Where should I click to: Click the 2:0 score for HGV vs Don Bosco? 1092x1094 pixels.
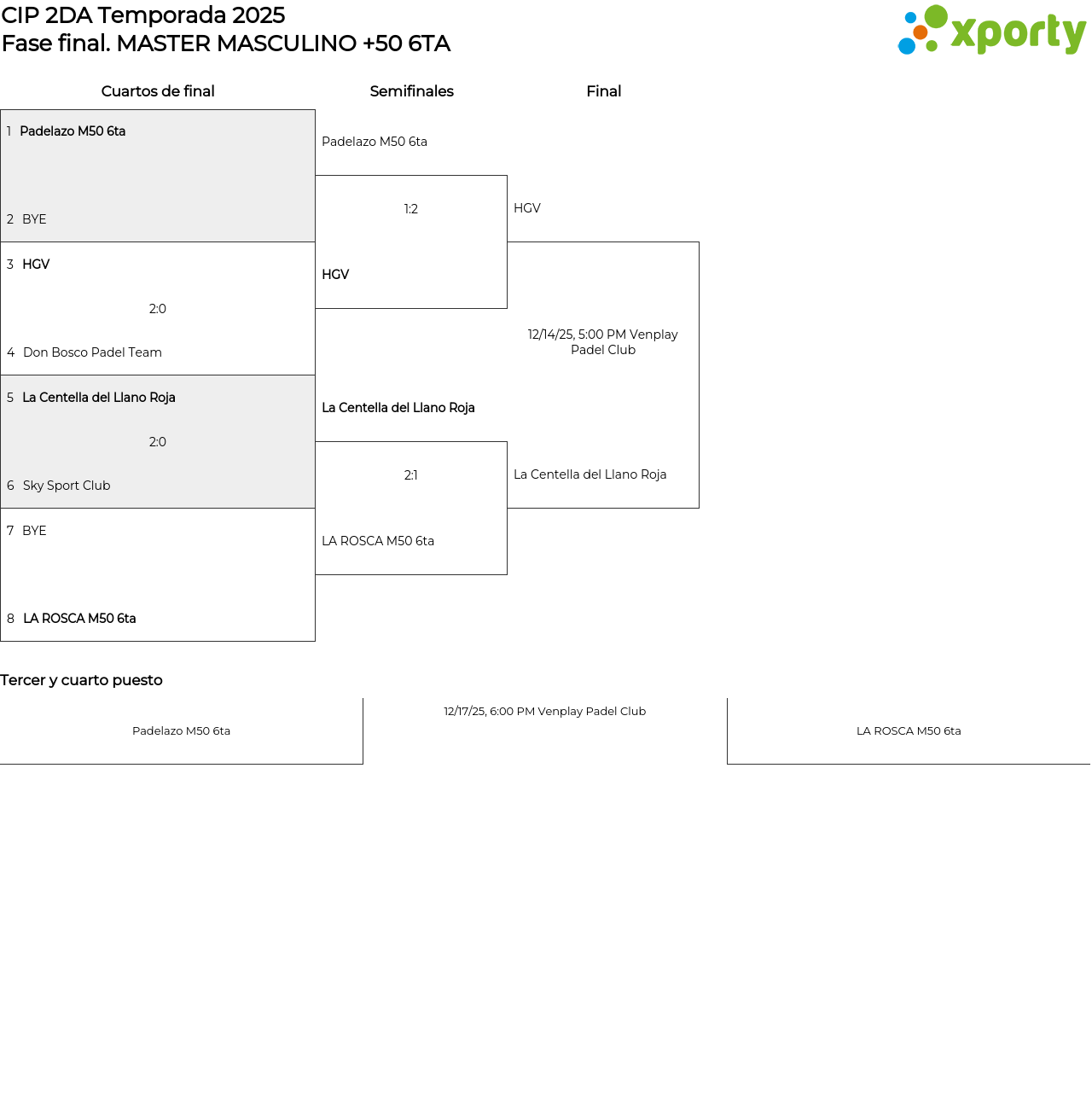(158, 309)
